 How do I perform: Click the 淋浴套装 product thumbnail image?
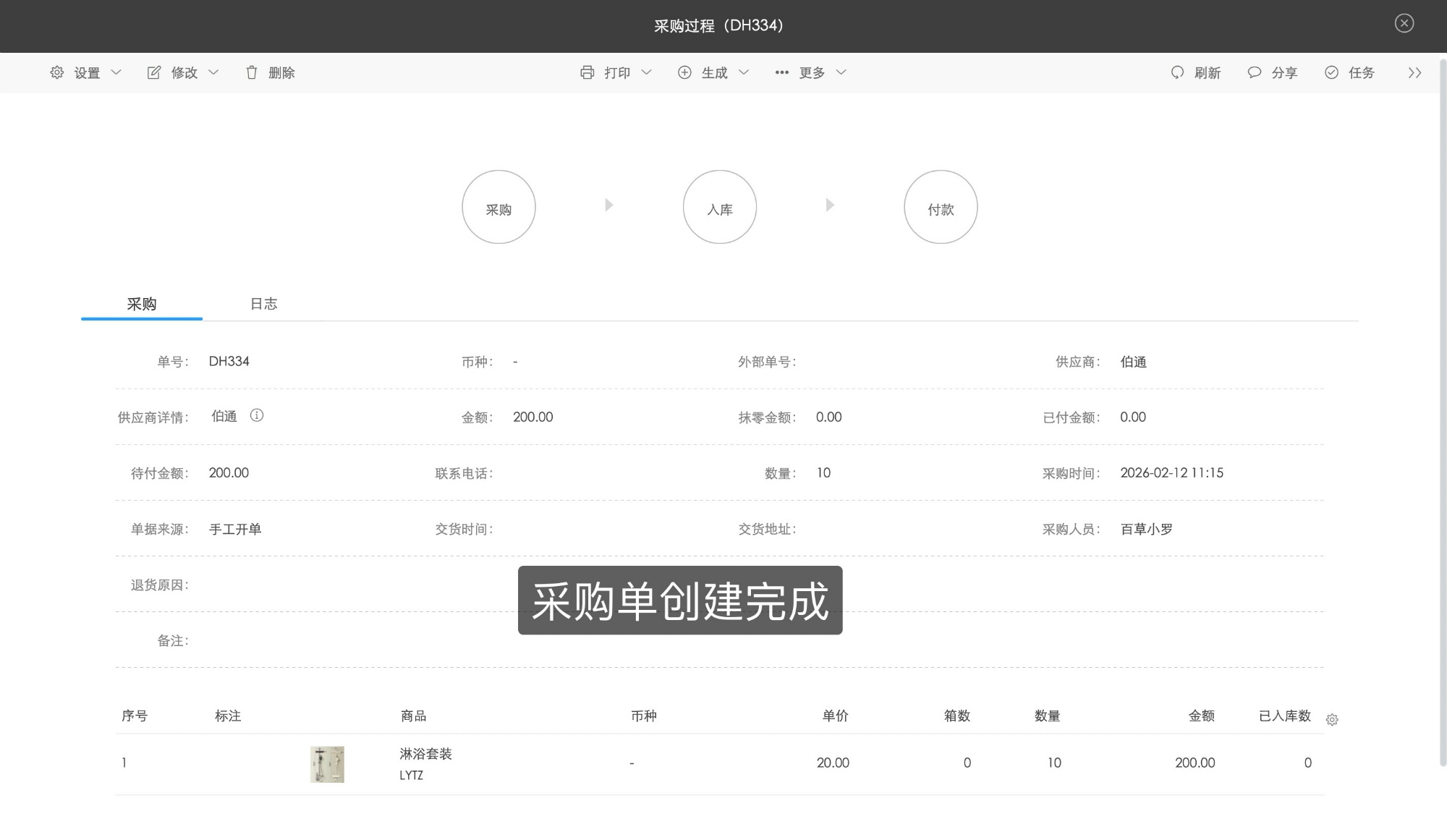coord(328,763)
